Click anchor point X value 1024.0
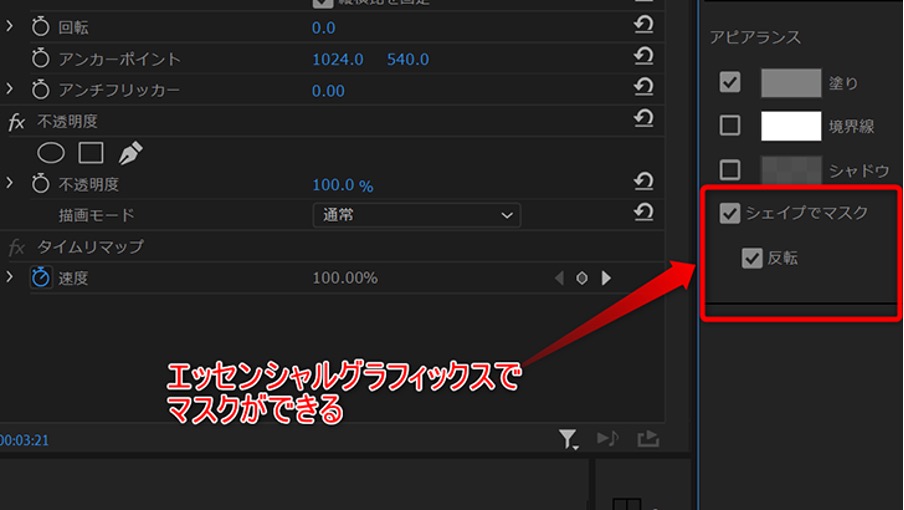The image size is (904, 510). (x=338, y=59)
